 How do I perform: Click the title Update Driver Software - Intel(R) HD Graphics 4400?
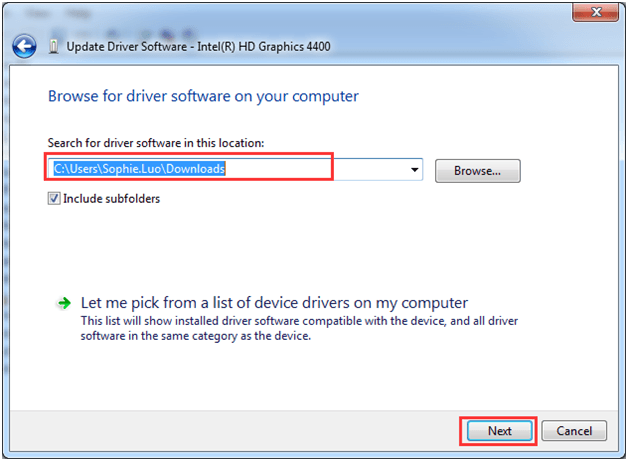point(198,46)
